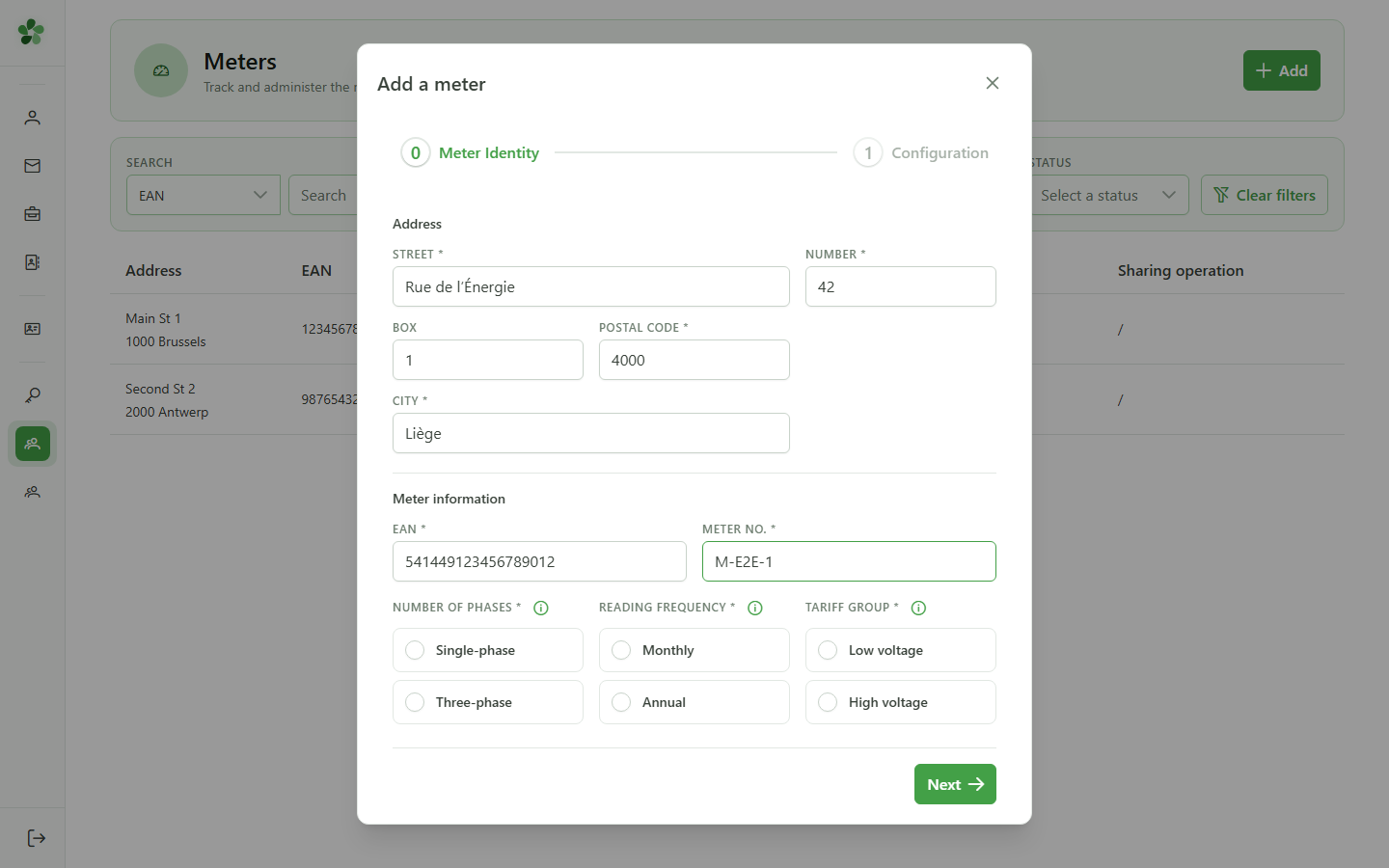
Task: Click the Postal Code input field
Action: tap(694, 360)
